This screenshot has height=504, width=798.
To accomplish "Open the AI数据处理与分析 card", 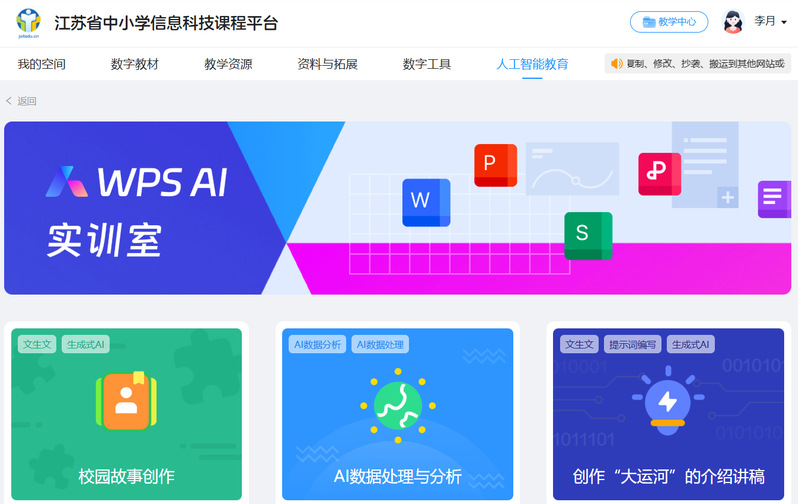I will (398, 414).
